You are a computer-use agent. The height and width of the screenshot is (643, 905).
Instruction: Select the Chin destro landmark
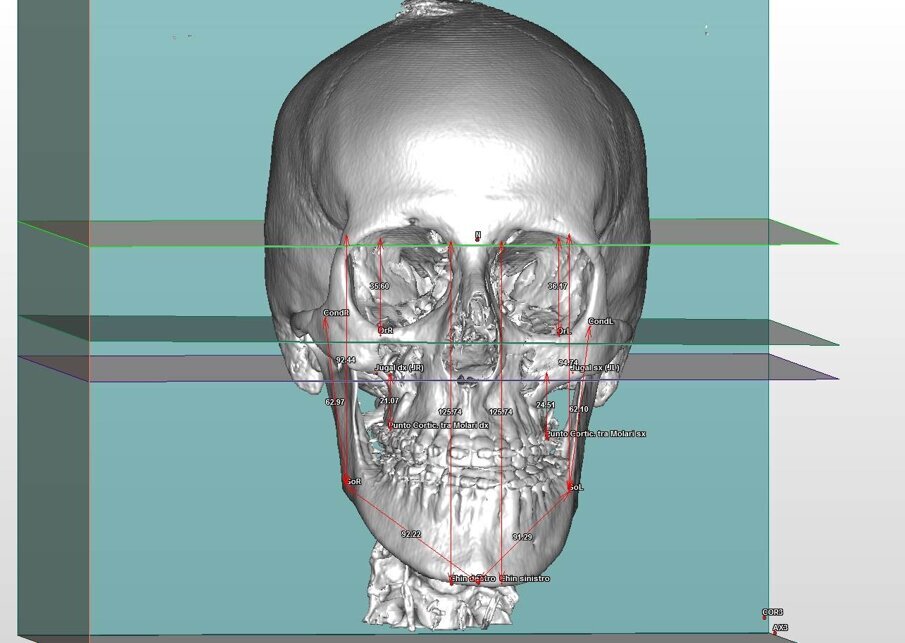point(472,578)
